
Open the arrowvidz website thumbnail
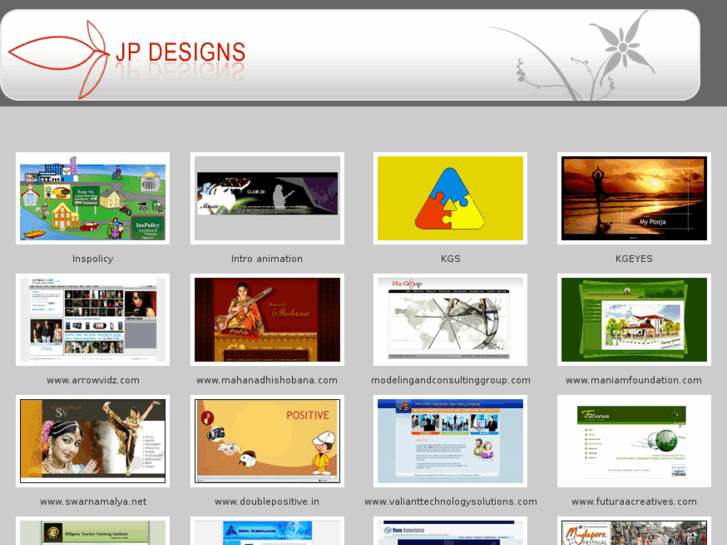pyautogui.click(x=93, y=320)
